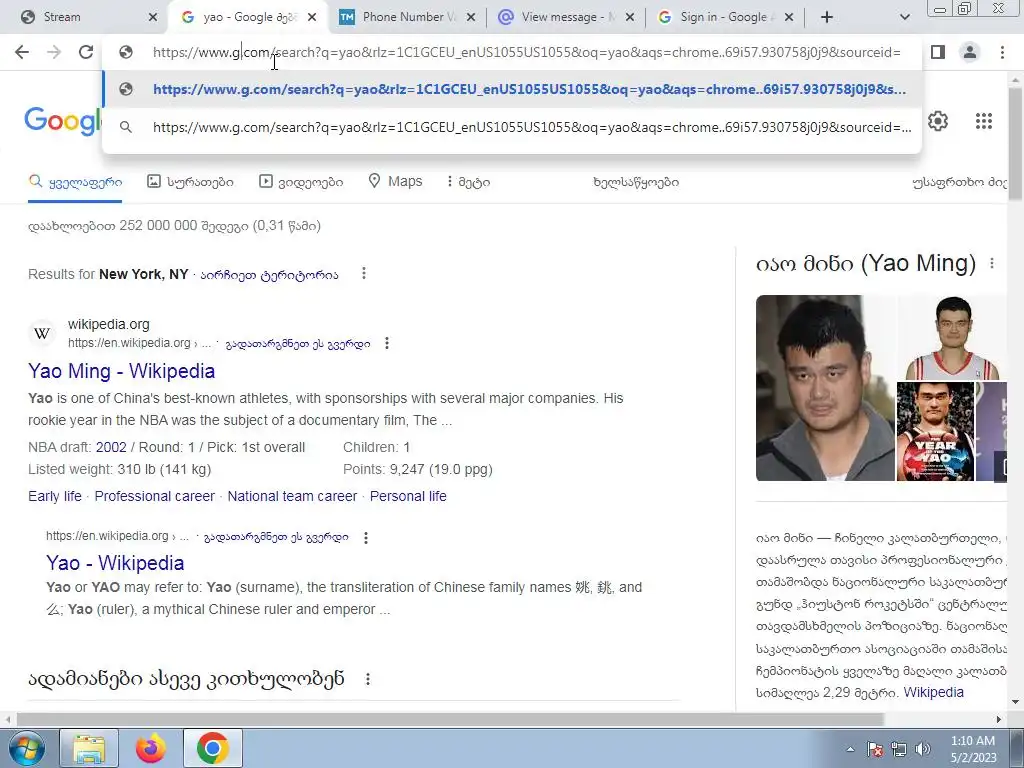Close the yao - Google tab
This screenshot has width=1024, height=768.
tap(312, 17)
